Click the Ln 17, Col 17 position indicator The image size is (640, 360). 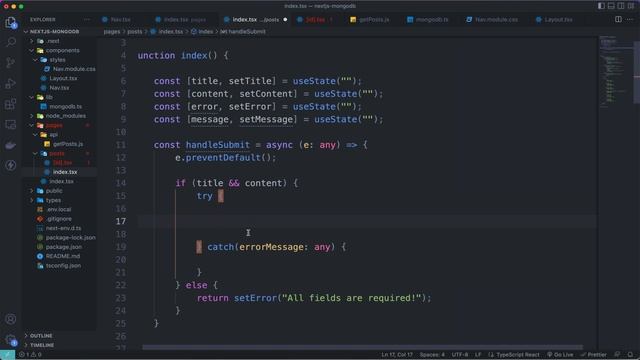tap(397, 355)
